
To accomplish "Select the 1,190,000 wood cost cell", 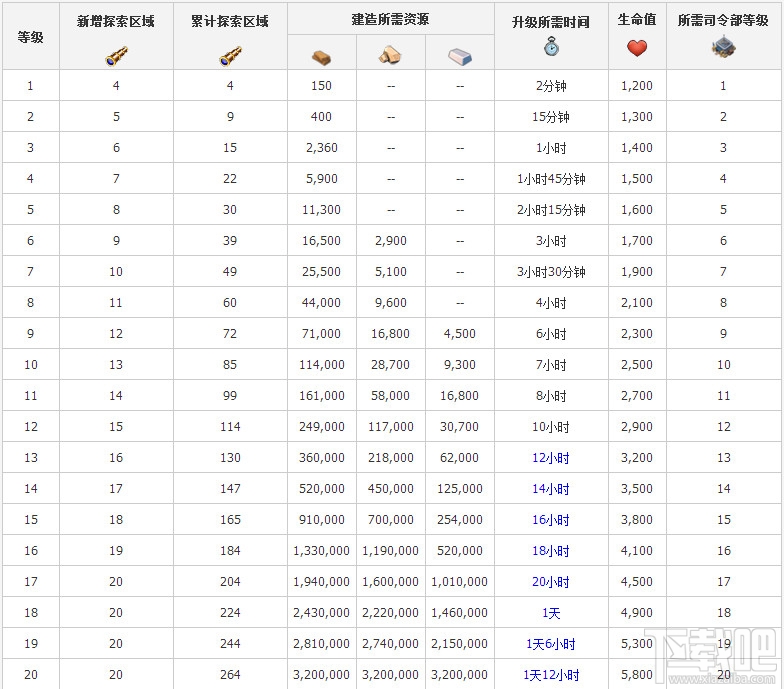I will click(x=390, y=550).
